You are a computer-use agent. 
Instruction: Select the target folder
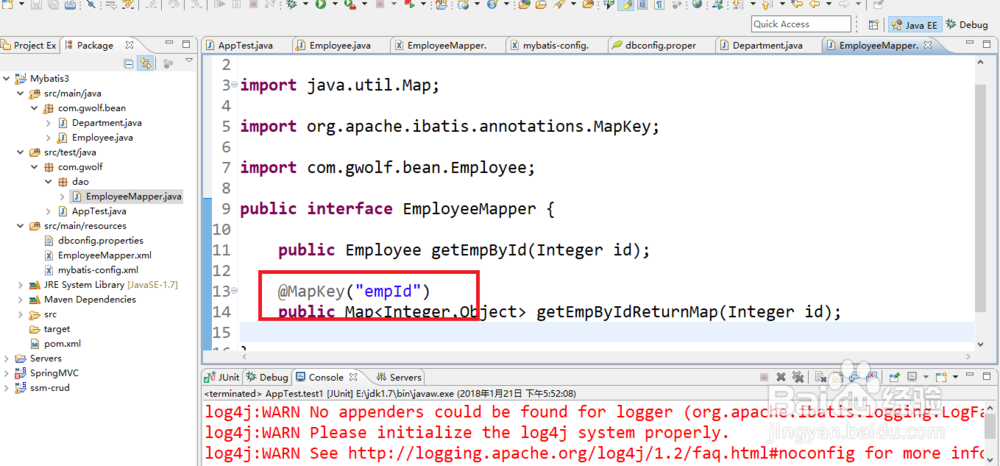click(50, 329)
